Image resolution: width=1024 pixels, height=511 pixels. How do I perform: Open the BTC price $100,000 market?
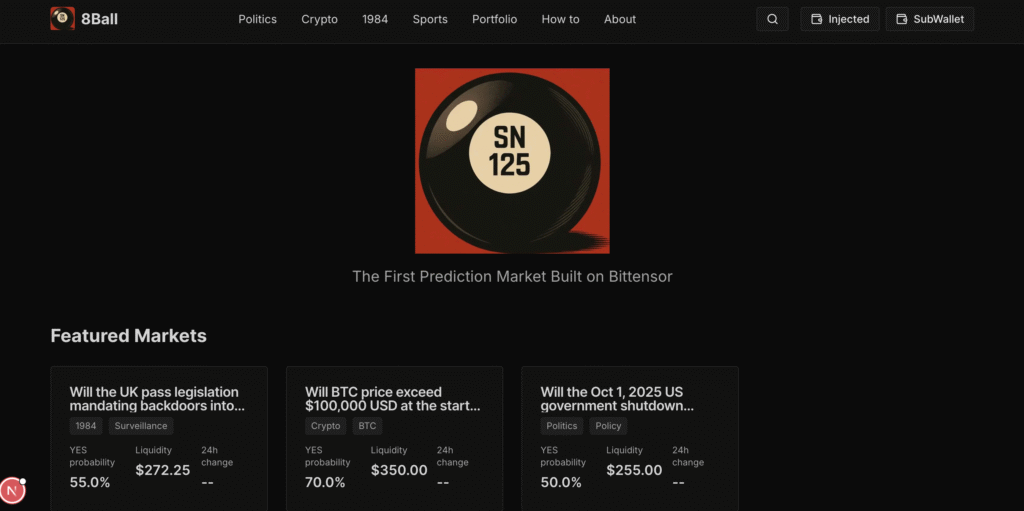click(x=393, y=399)
